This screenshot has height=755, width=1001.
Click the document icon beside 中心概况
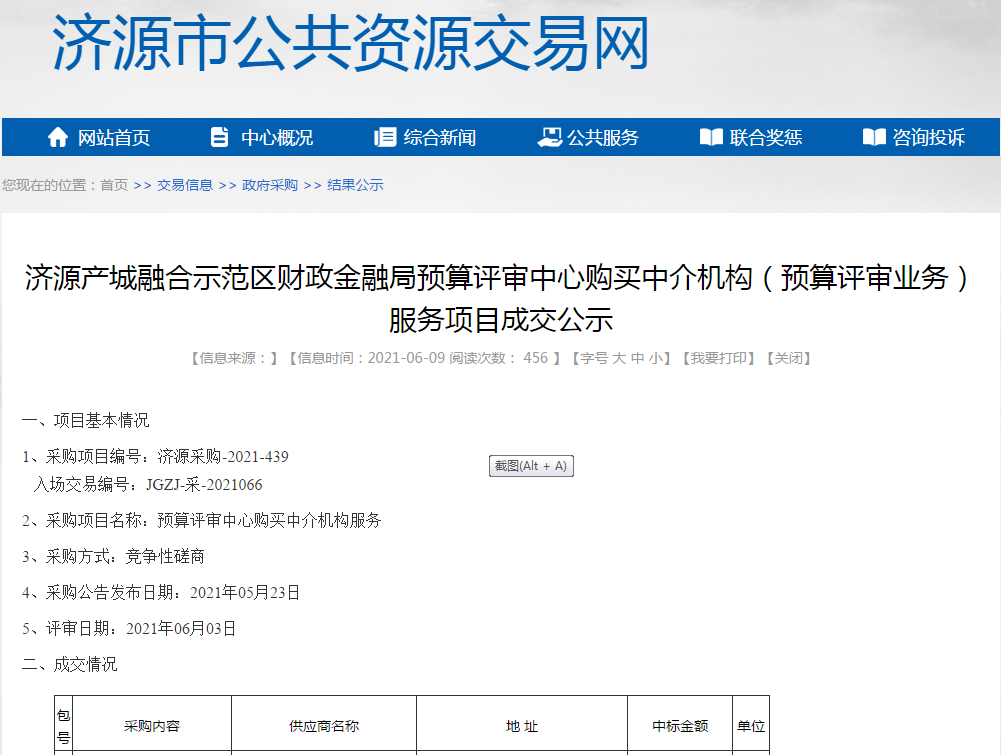click(219, 137)
